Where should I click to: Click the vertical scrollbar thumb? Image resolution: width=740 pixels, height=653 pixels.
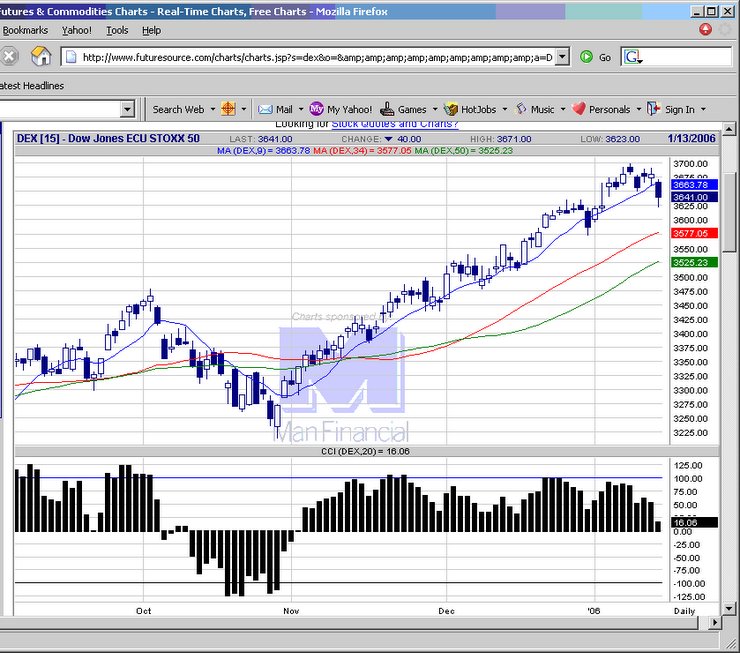point(729,212)
